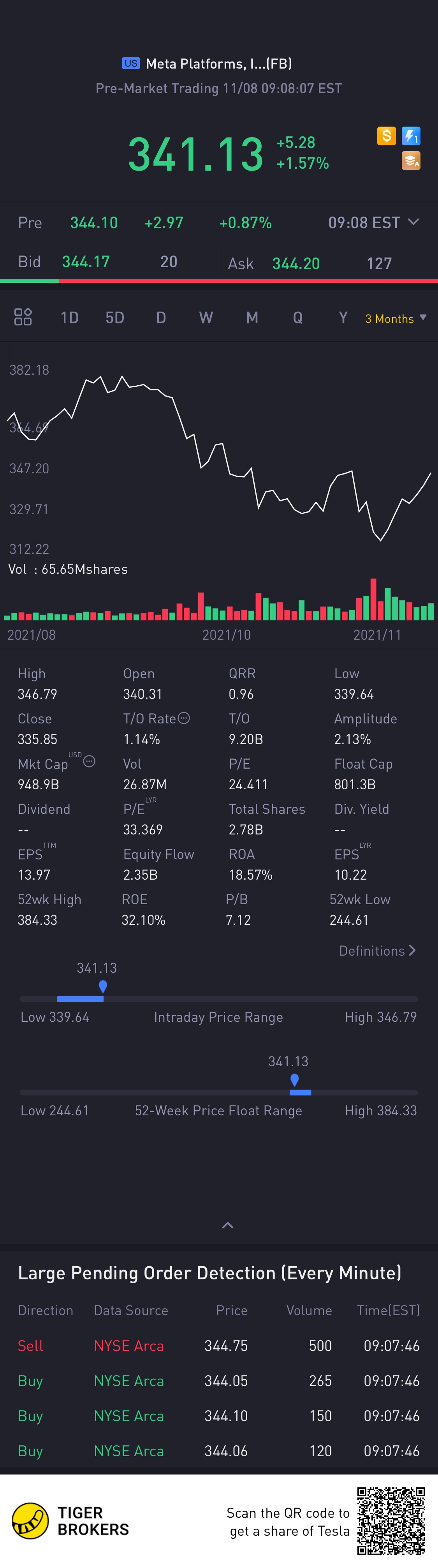Screen dimensions: 438x1568
Task: Tap the Intraday Price Range marker
Action: 103,986
